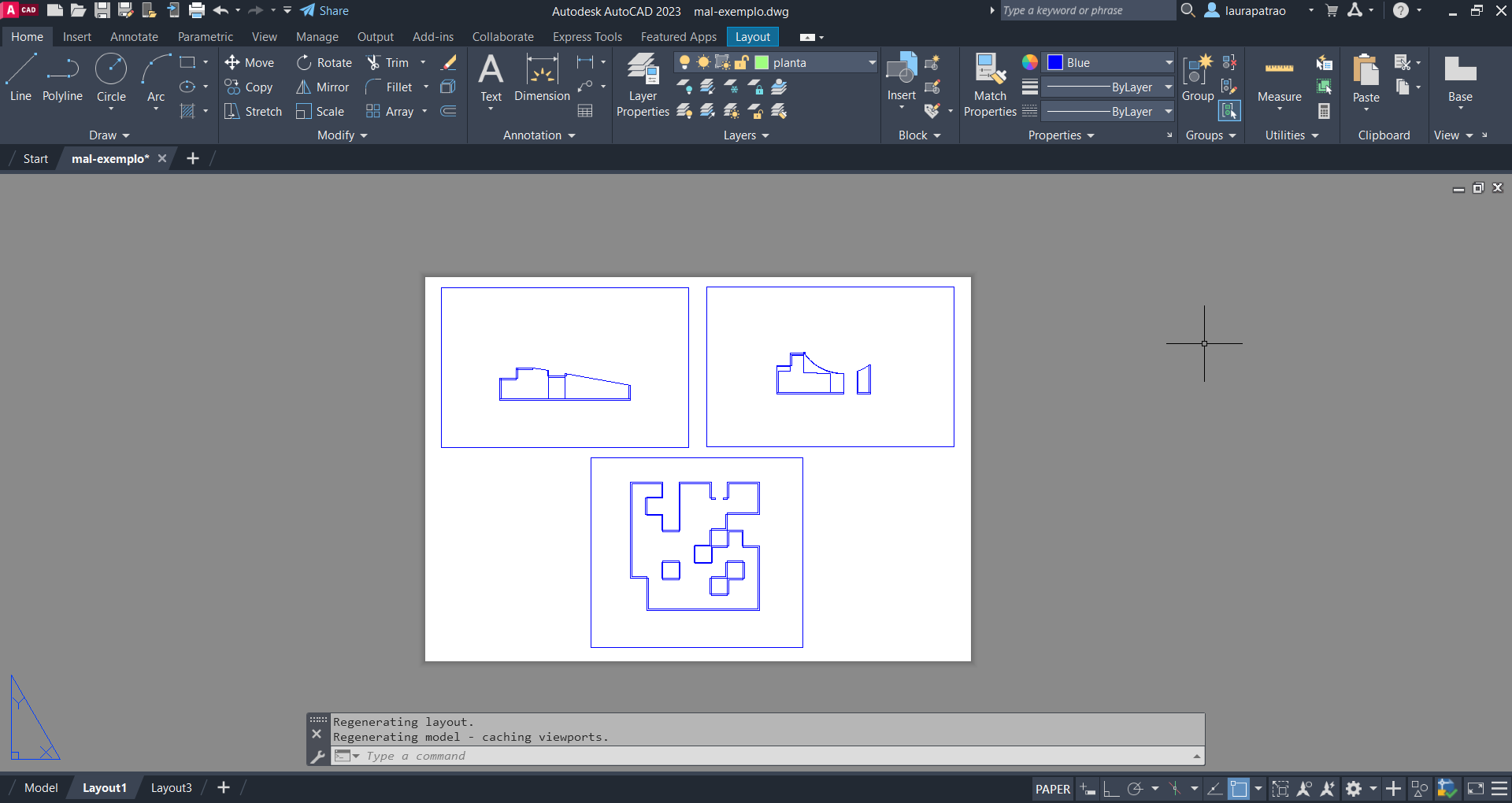Click the Copy tool
Screen dimensions: 1512x803
pos(249,87)
